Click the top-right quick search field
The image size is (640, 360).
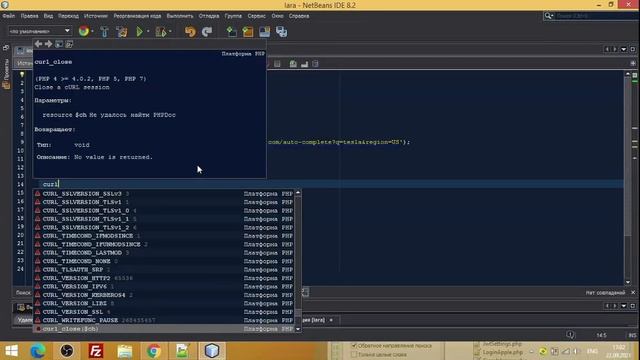[596, 16]
